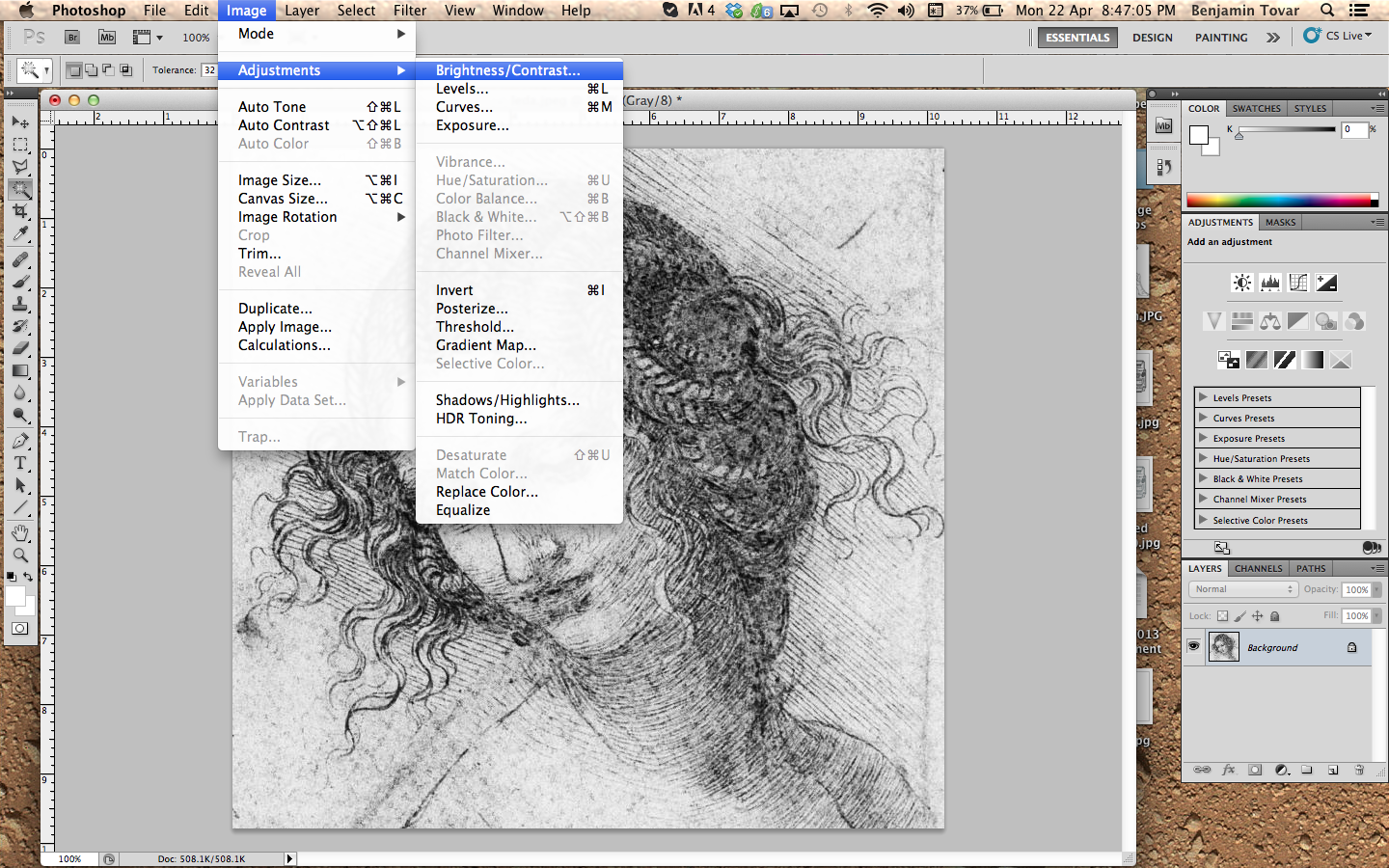Choose Brightness/Contrast from Adjustments submenu
The width and height of the screenshot is (1389, 868).
tap(519, 70)
